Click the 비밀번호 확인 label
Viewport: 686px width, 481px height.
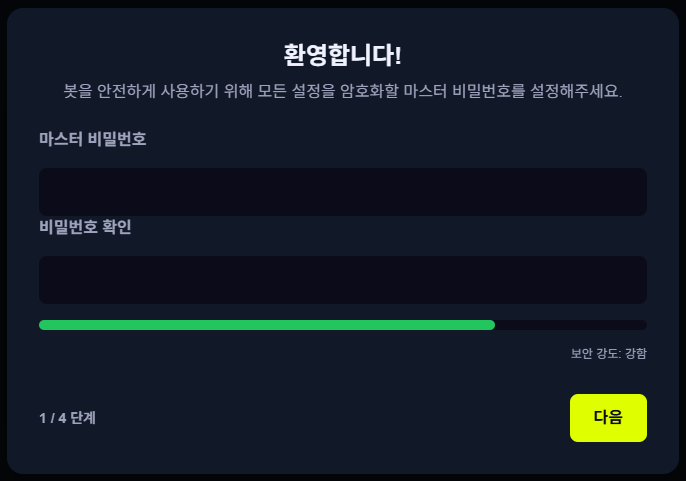click(85, 227)
